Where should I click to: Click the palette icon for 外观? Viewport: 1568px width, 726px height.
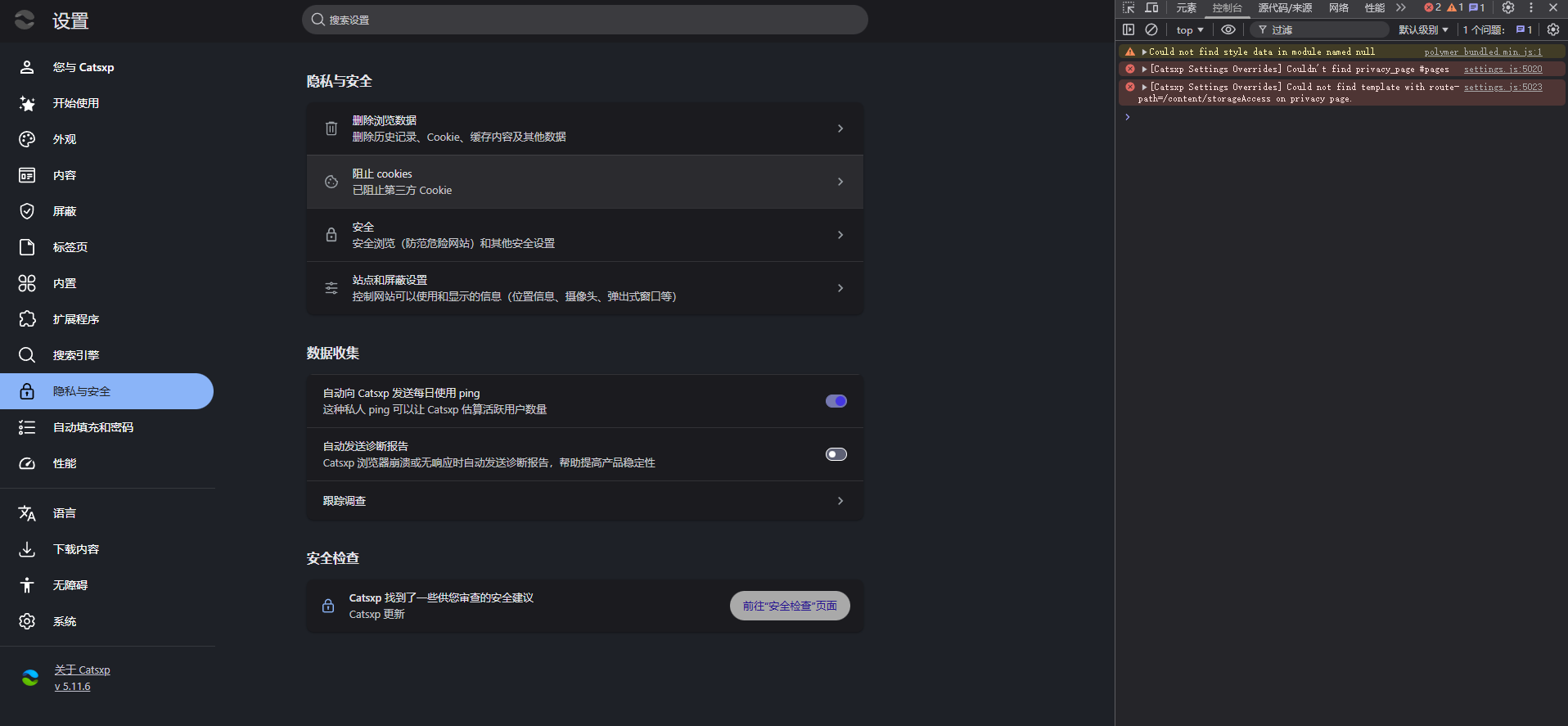[x=27, y=139]
